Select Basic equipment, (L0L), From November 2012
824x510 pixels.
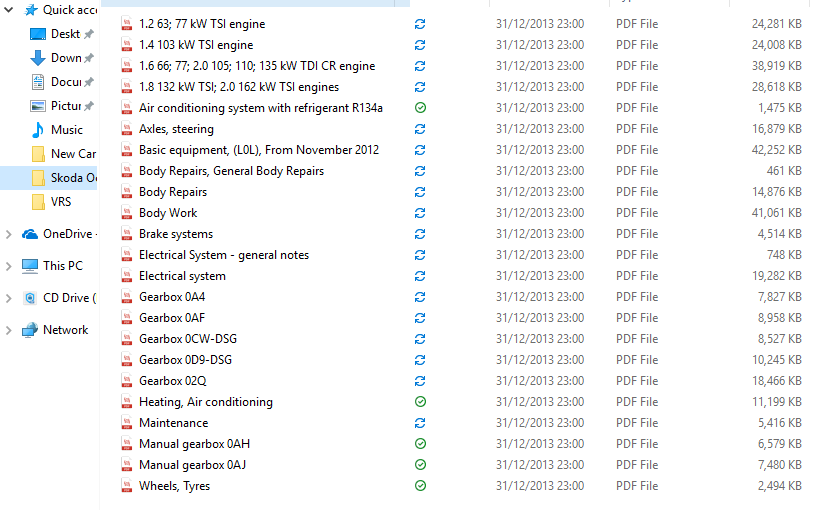point(259,150)
